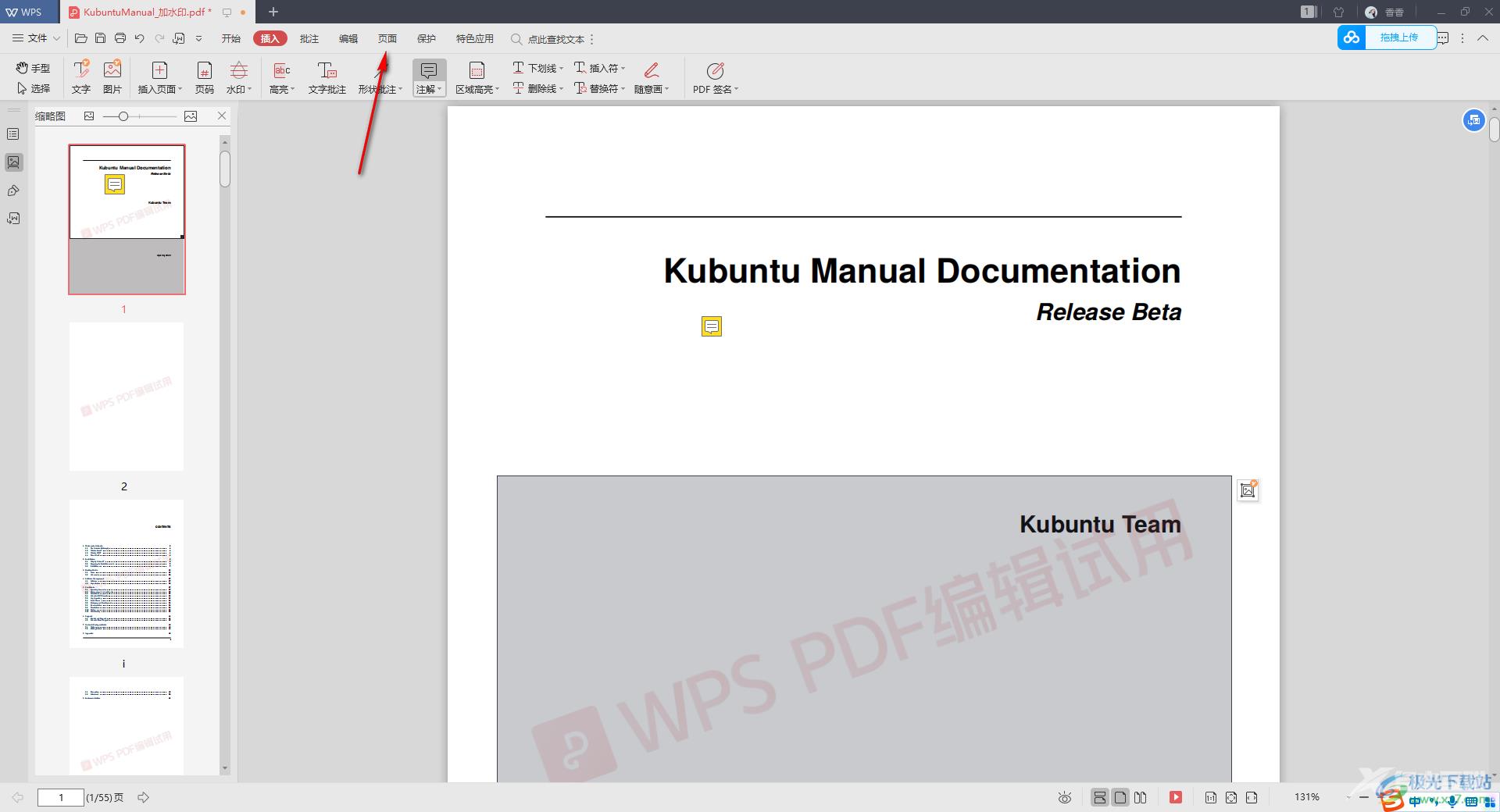Screen dimensions: 1500x812
Task: Print the PDF using the printer icon
Action: [120, 38]
